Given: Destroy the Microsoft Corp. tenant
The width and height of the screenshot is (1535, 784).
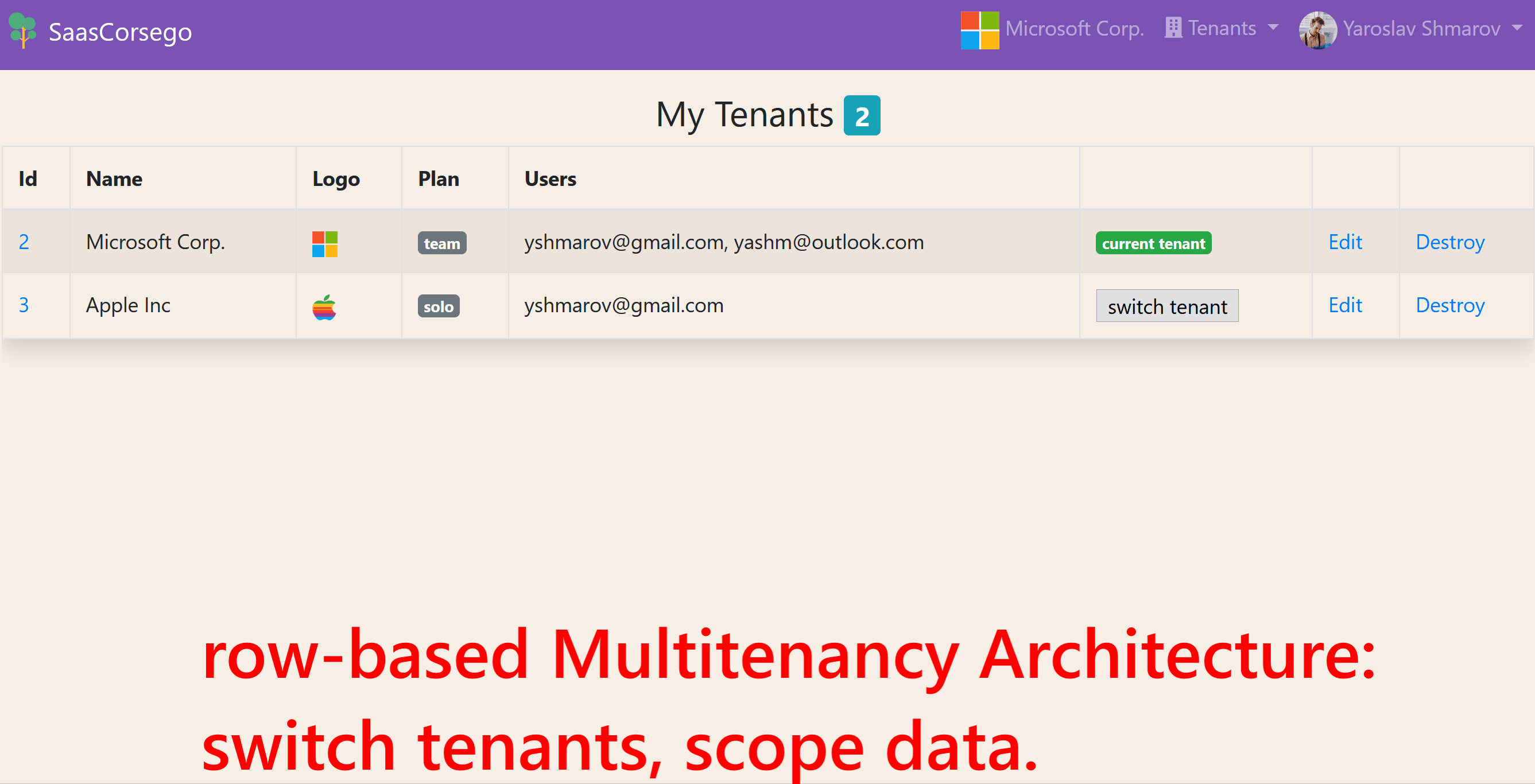Looking at the screenshot, I should [1449, 242].
